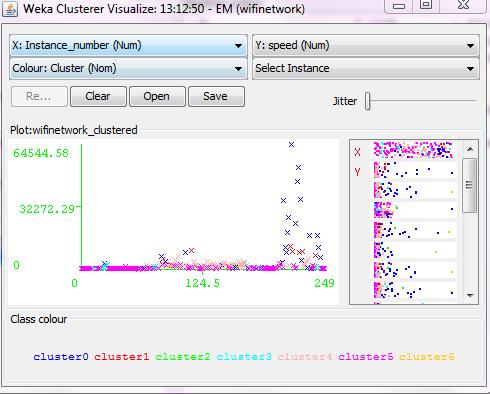Click the Weka Java icon in title bar
This screenshot has height=394, width=490.
10,9
